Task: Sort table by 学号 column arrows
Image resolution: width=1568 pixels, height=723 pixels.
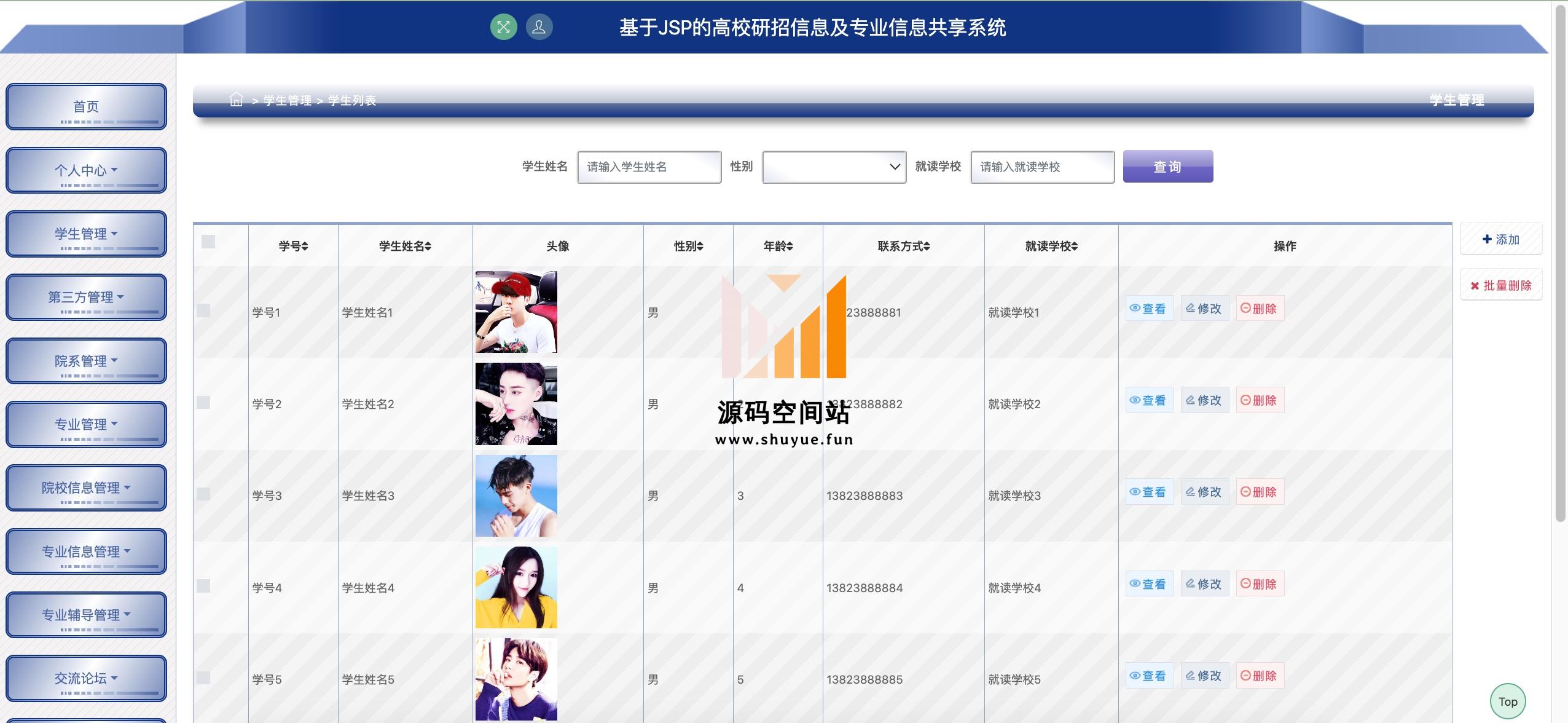Action: [x=305, y=247]
